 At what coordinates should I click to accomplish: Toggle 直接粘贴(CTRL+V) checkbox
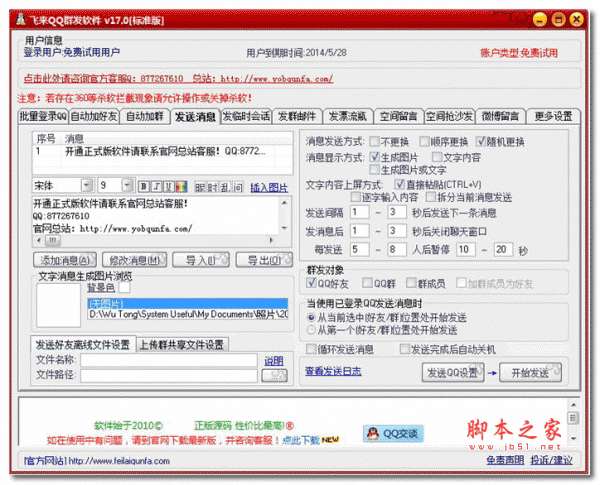tap(399, 185)
